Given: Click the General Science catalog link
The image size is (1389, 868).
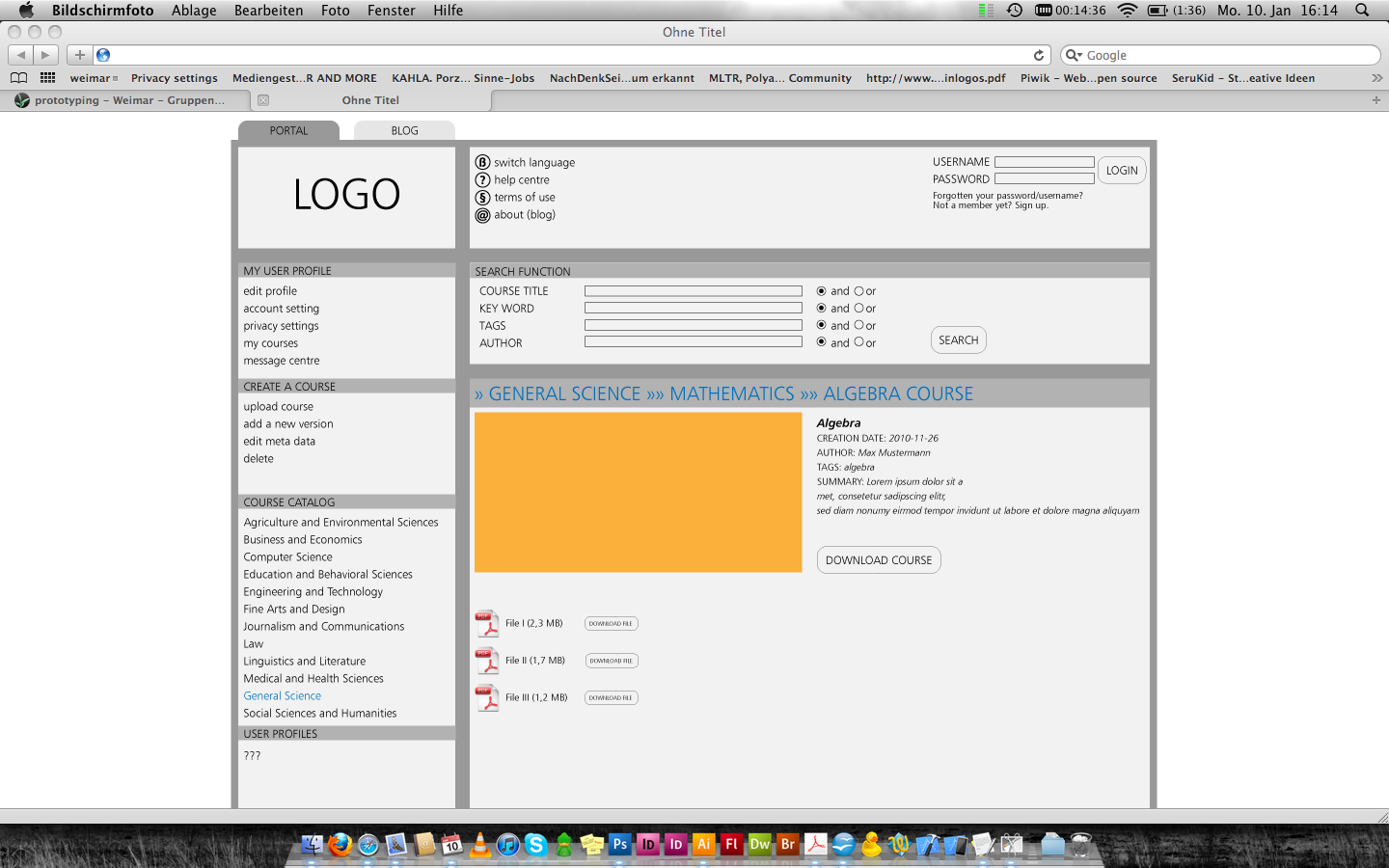Looking at the screenshot, I should [282, 696].
